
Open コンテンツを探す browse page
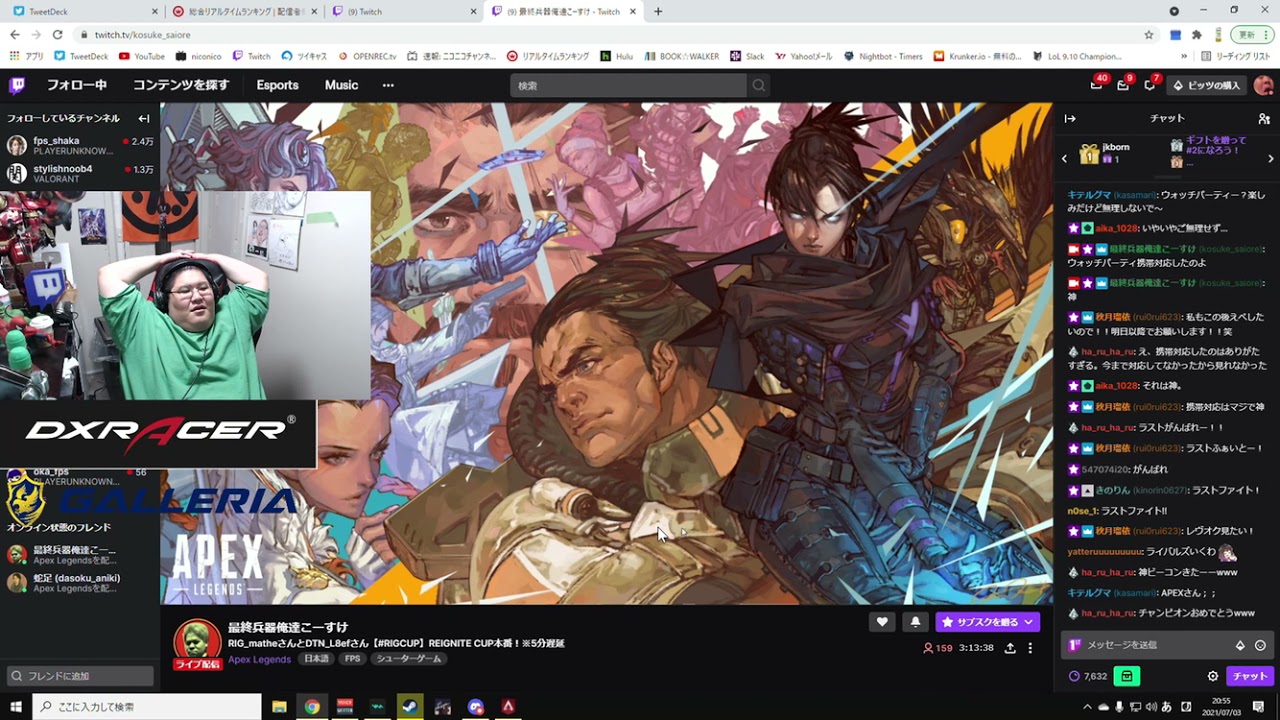181,85
